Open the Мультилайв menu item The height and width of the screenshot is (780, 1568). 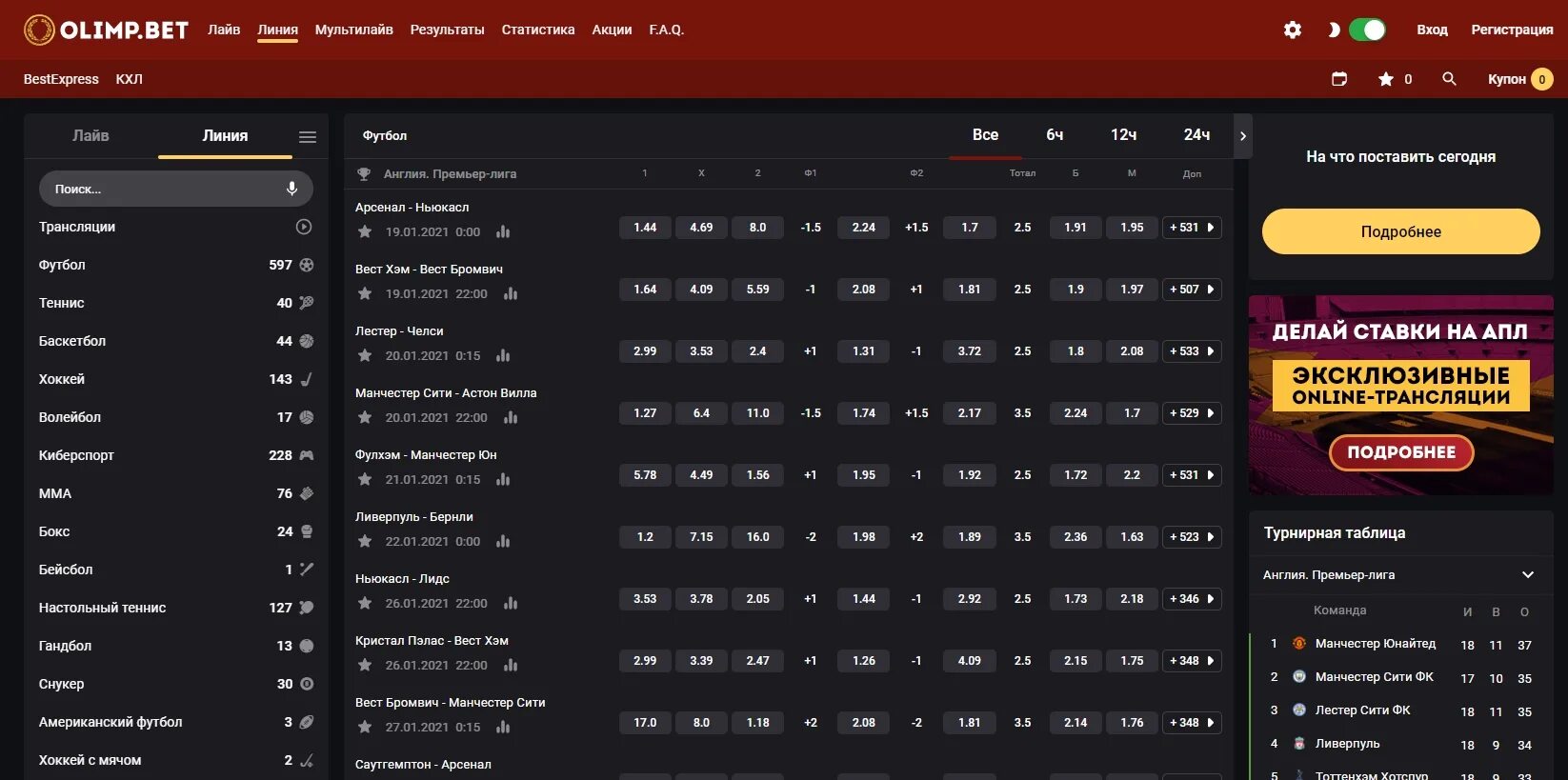click(354, 30)
